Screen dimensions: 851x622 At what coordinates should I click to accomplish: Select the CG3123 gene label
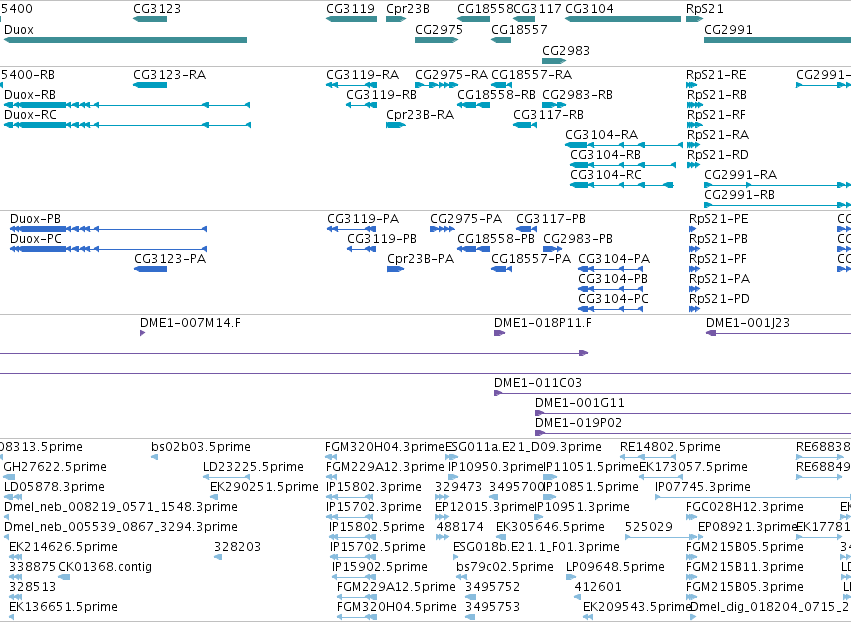coord(157,9)
